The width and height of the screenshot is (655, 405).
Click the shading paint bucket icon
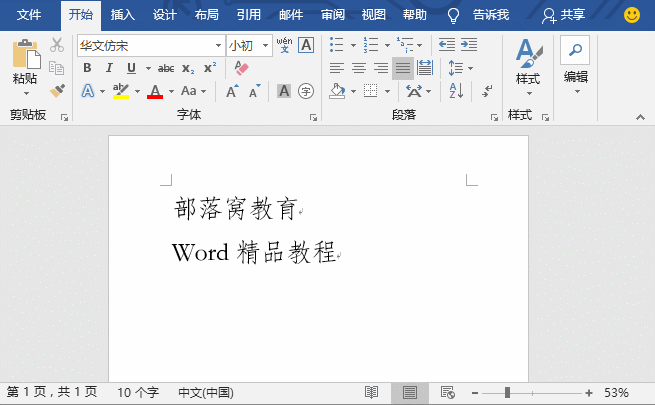click(337, 91)
